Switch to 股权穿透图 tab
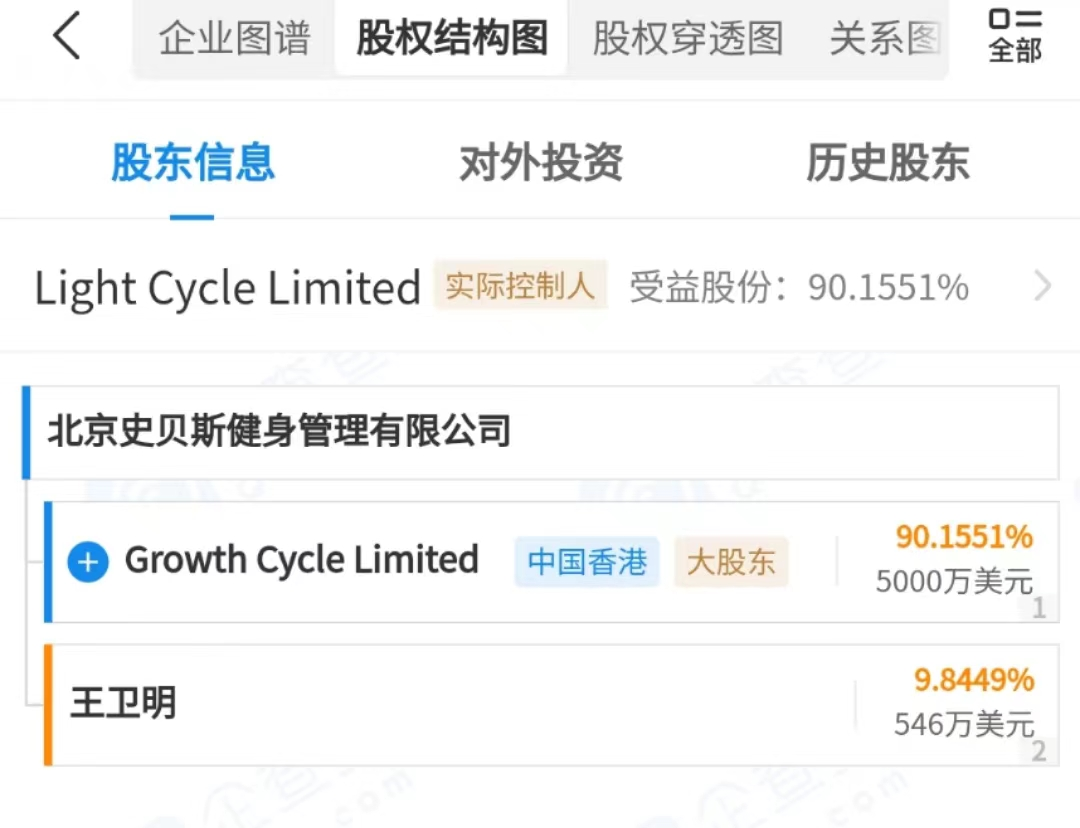The image size is (1080, 828). 687,38
